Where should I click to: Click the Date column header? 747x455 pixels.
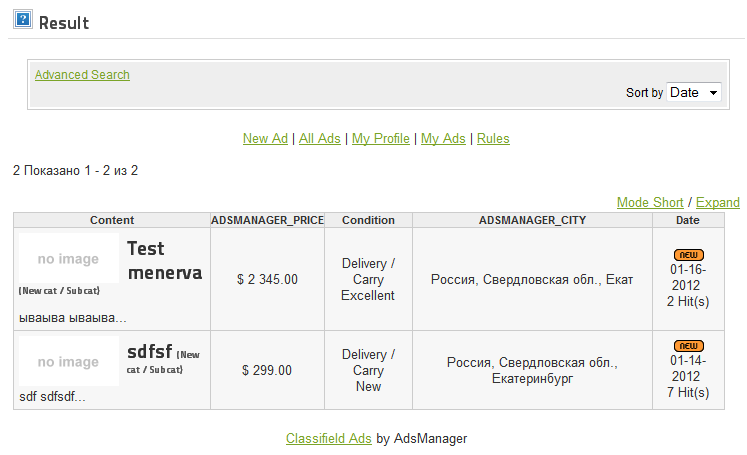point(688,220)
